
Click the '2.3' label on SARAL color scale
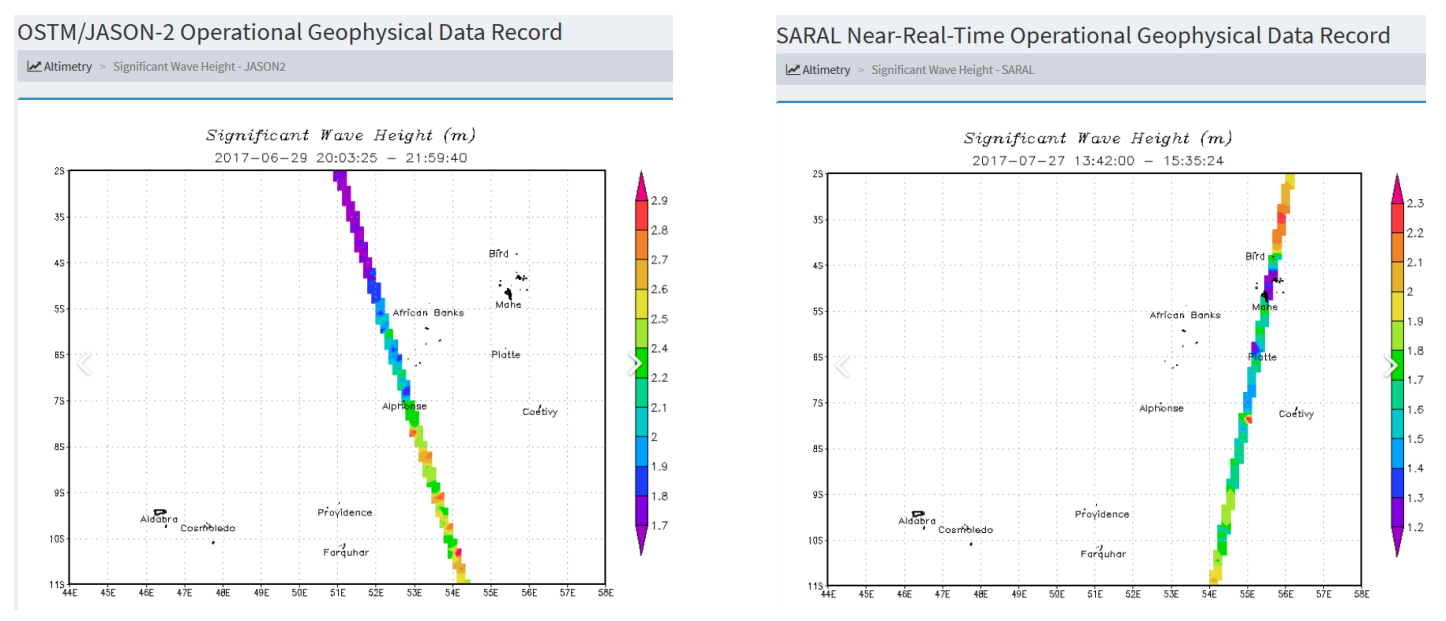(x=1415, y=203)
